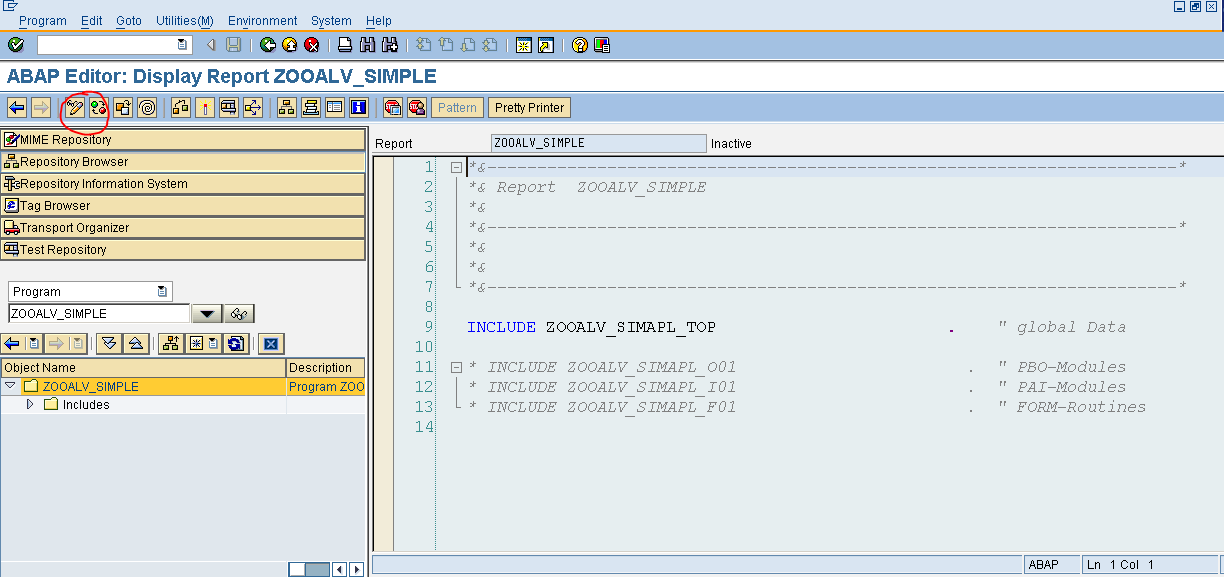Open the Find dialog with the binoculars icon
The image size is (1224, 577).
(365, 44)
